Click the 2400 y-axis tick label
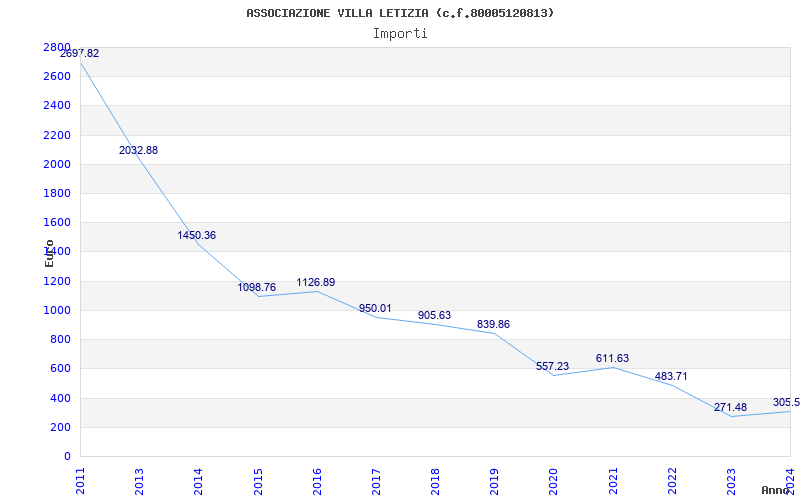 click(x=57, y=106)
